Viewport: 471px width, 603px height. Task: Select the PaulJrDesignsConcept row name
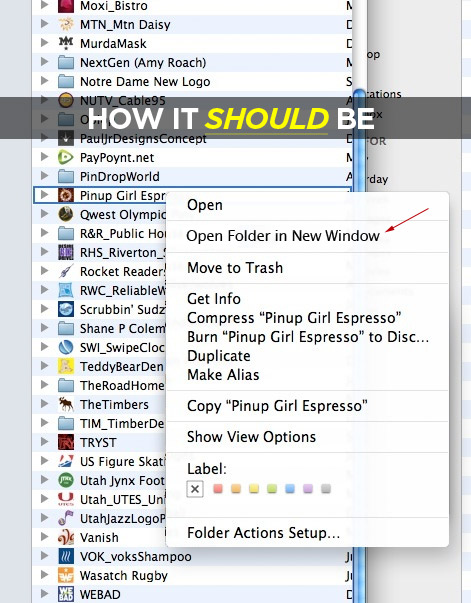[143, 138]
